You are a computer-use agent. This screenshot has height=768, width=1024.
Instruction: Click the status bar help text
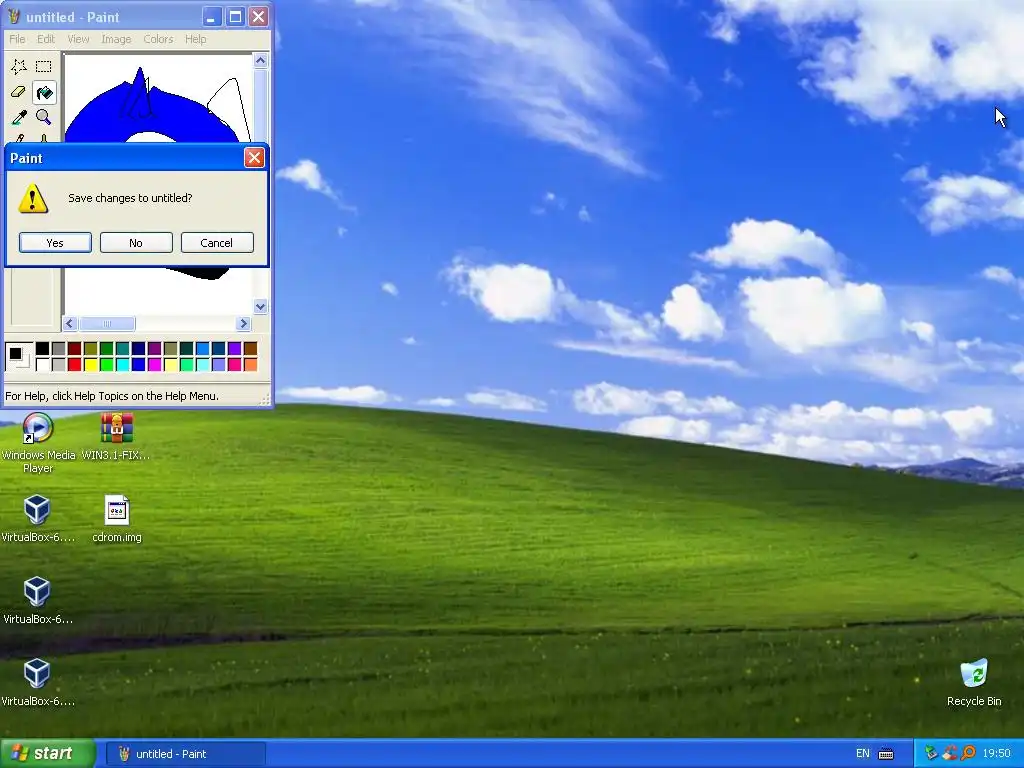[112, 396]
